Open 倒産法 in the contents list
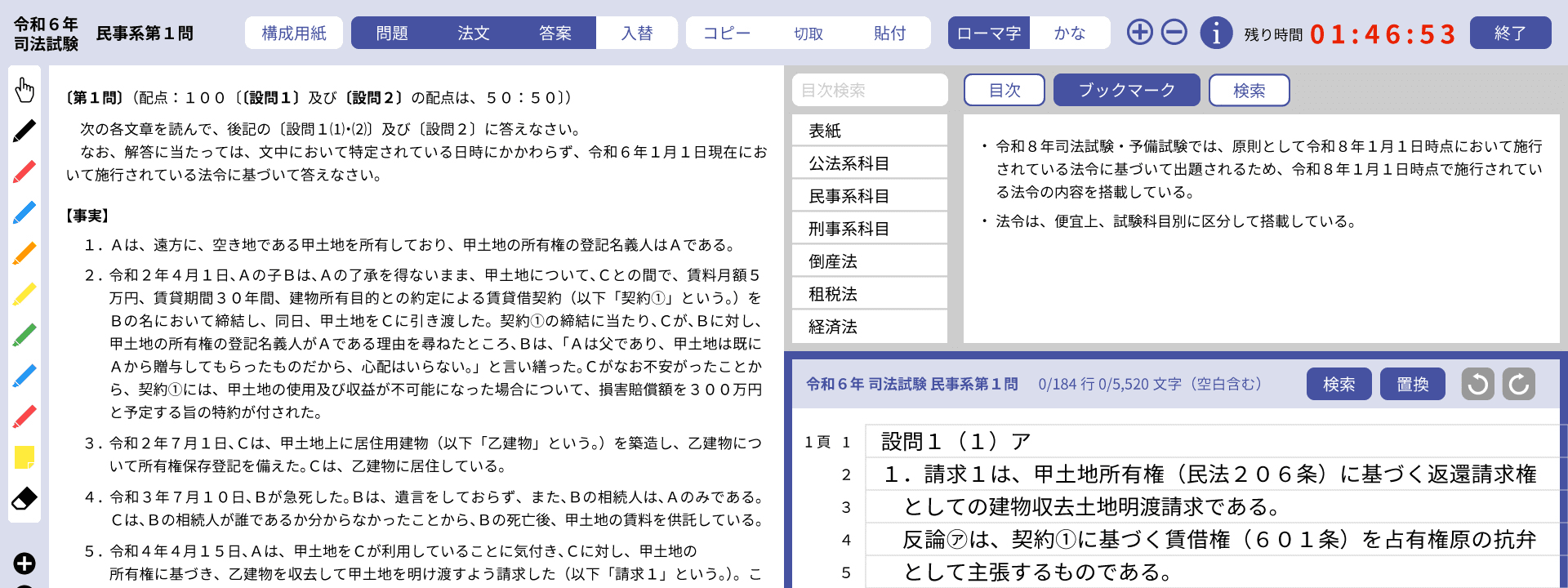The width and height of the screenshot is (1568, 588). tap(870, 261)
